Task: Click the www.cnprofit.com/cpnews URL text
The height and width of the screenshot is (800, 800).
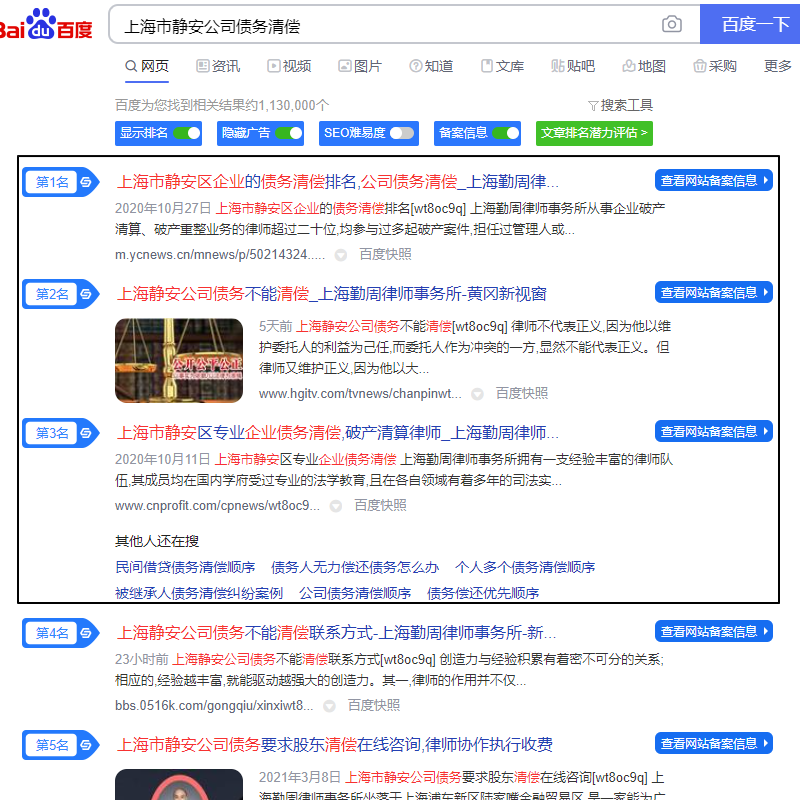Action: coord(217,506)
